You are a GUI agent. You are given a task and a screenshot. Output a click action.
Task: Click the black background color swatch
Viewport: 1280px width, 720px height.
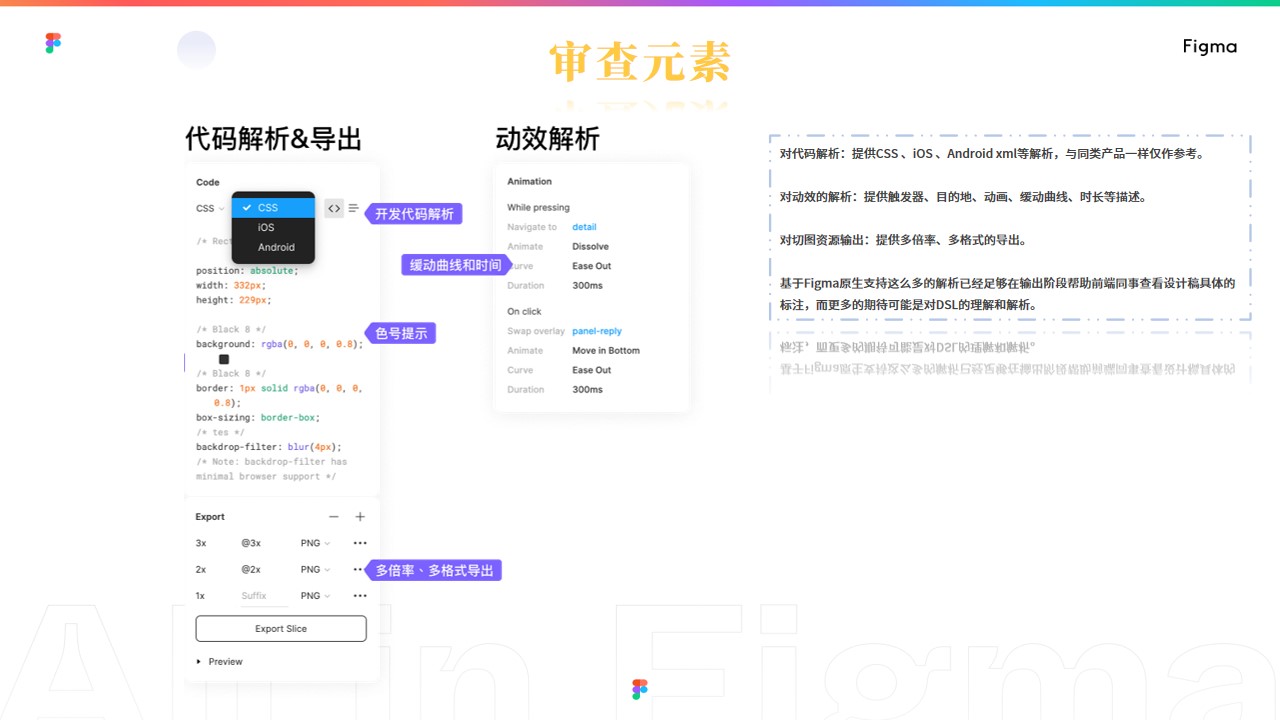coord(224,359)
